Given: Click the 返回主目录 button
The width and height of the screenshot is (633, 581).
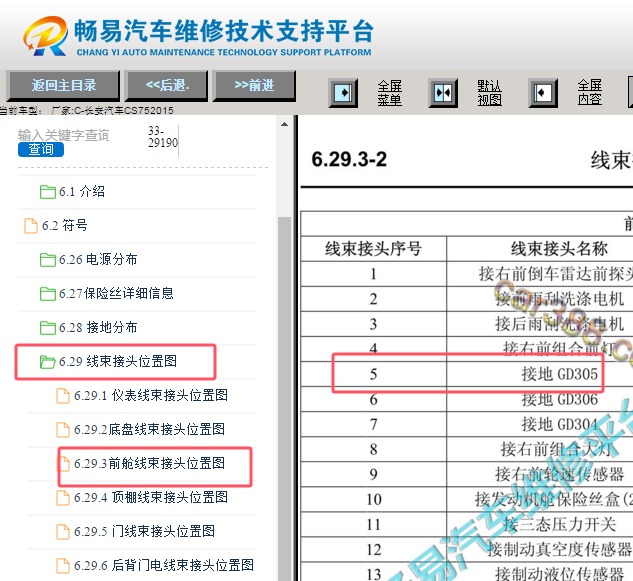Looking at the screenshot, I should [63, 85].
